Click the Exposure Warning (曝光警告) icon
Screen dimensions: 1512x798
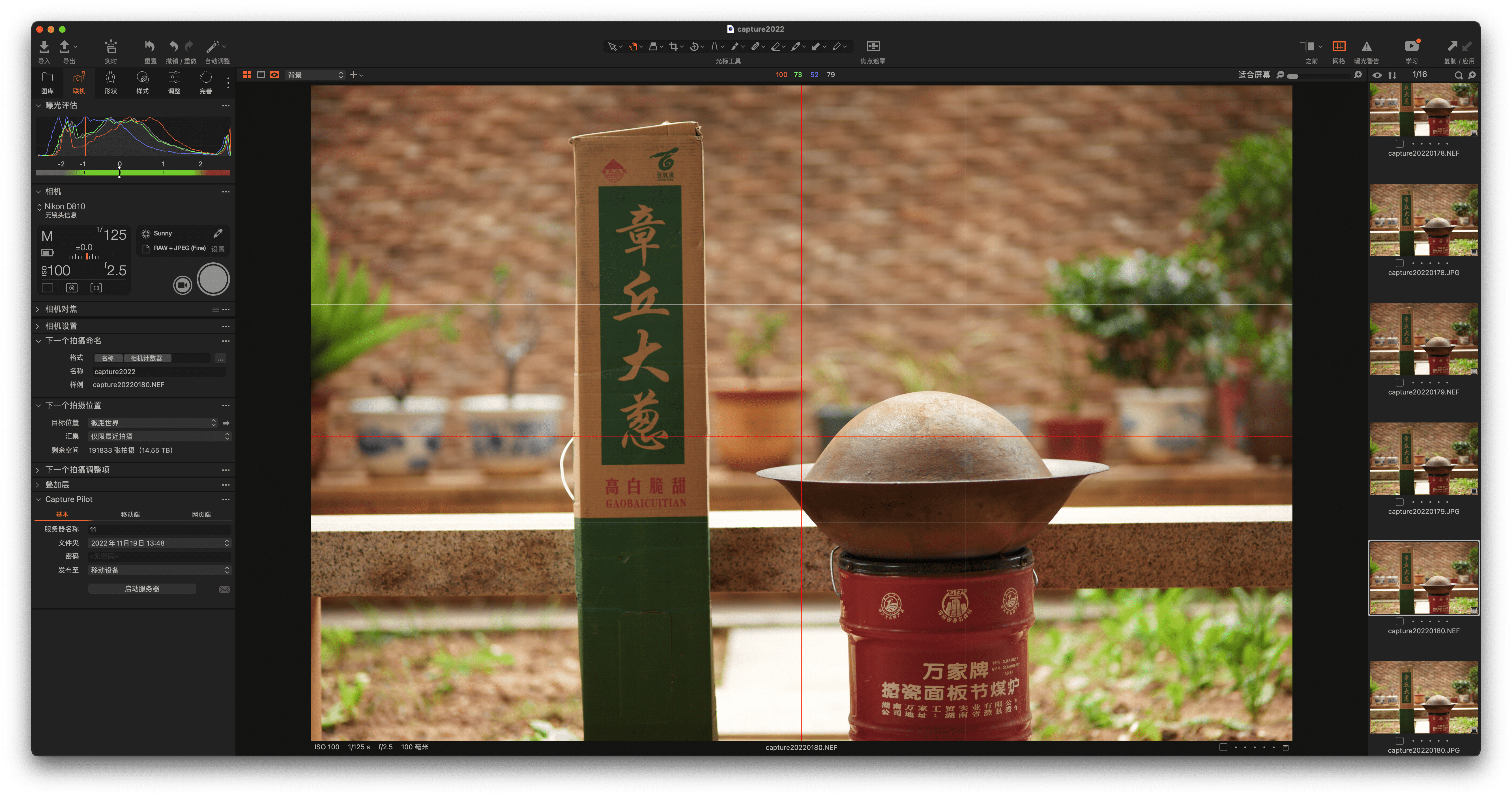(1367, 46)
